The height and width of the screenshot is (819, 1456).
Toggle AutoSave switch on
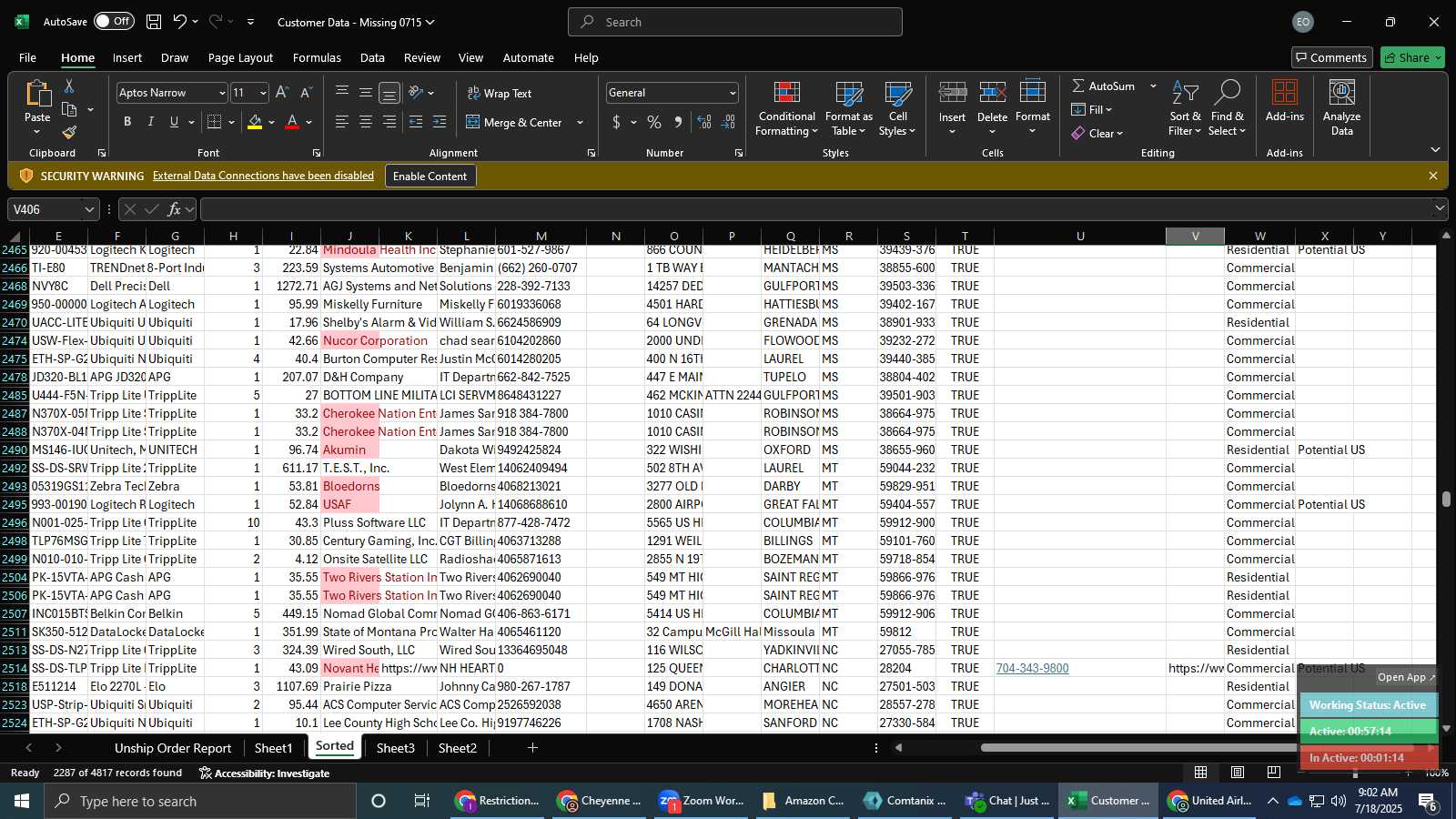point(114,21)
